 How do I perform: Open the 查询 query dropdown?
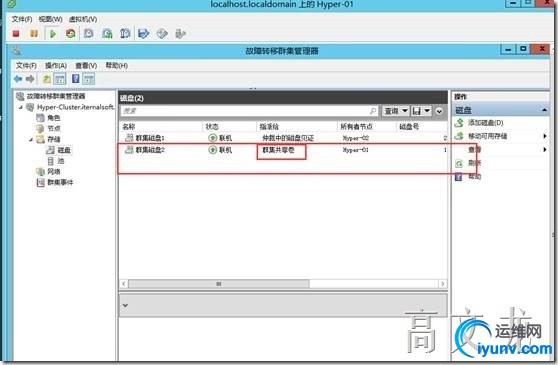pos(395,111)
